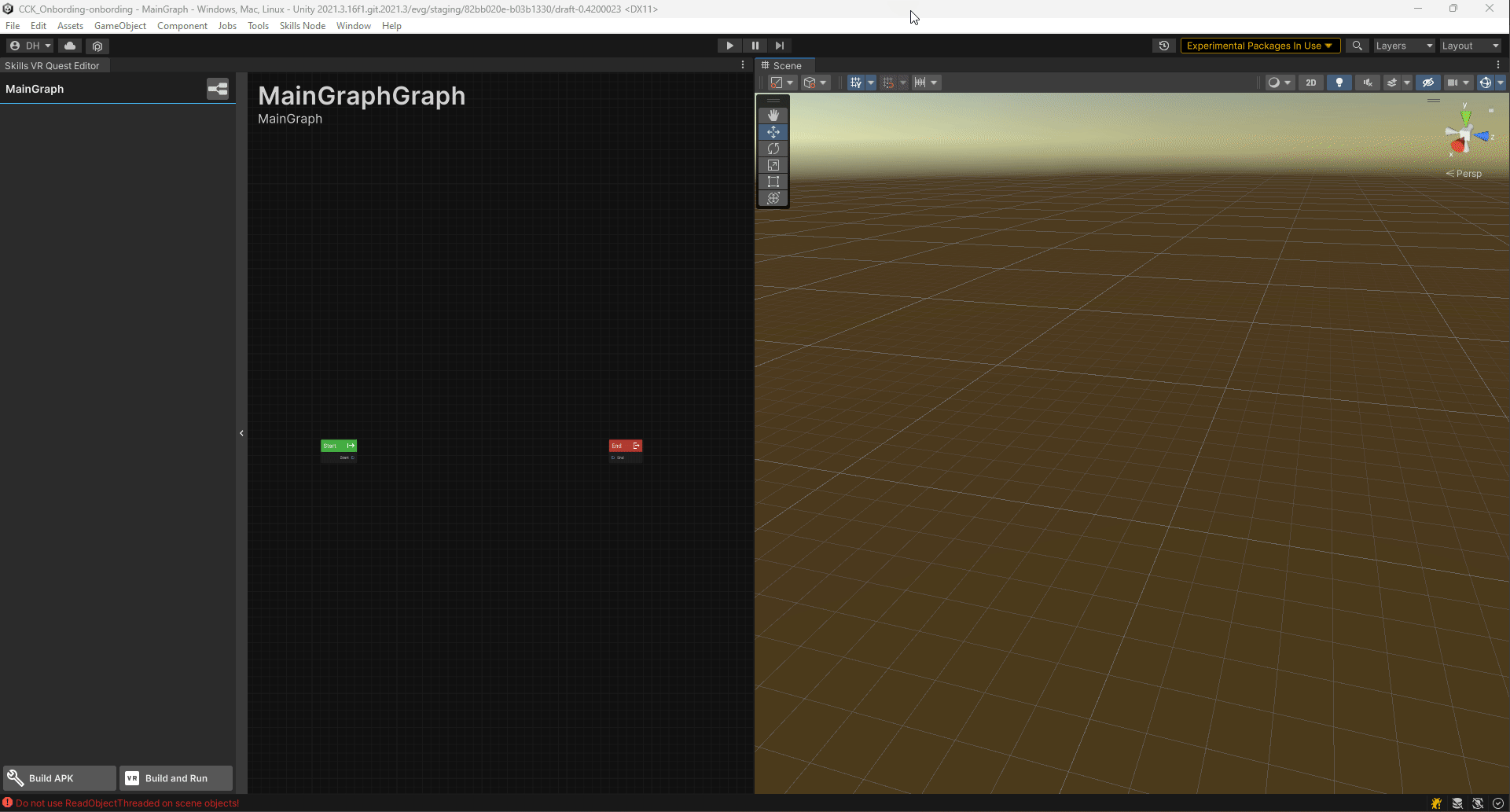Open the Window menu
The width and height of the screenshot is (1510, 812).
354,26
